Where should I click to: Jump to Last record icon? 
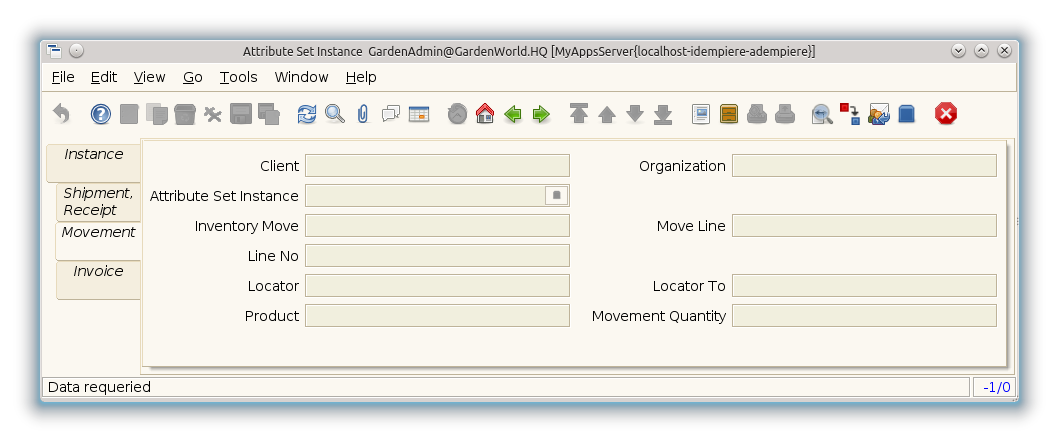[663, 114]
